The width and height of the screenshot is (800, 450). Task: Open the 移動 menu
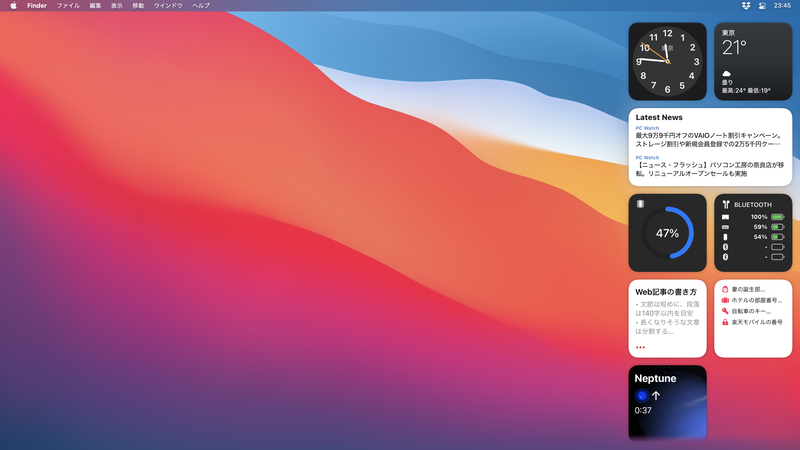pyautogui.click(x=138, y=6)
